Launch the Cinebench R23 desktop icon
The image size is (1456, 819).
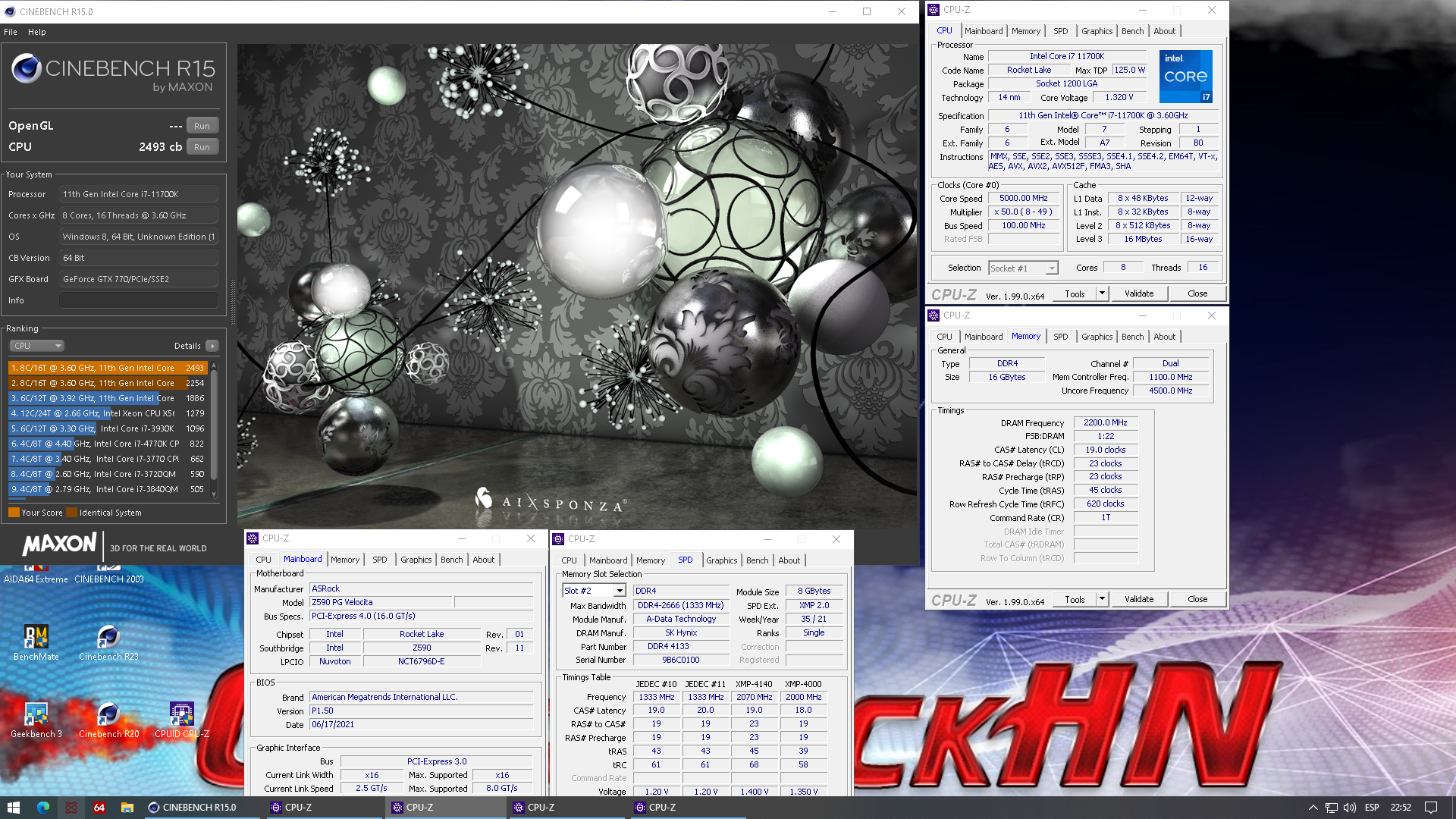(108, 642)
